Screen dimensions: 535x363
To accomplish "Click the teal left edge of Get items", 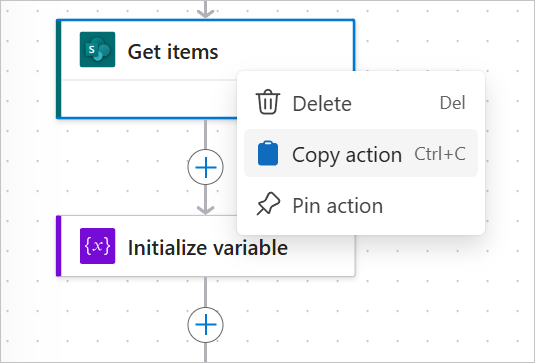I will pyautogui.click(x=59, y=69).
